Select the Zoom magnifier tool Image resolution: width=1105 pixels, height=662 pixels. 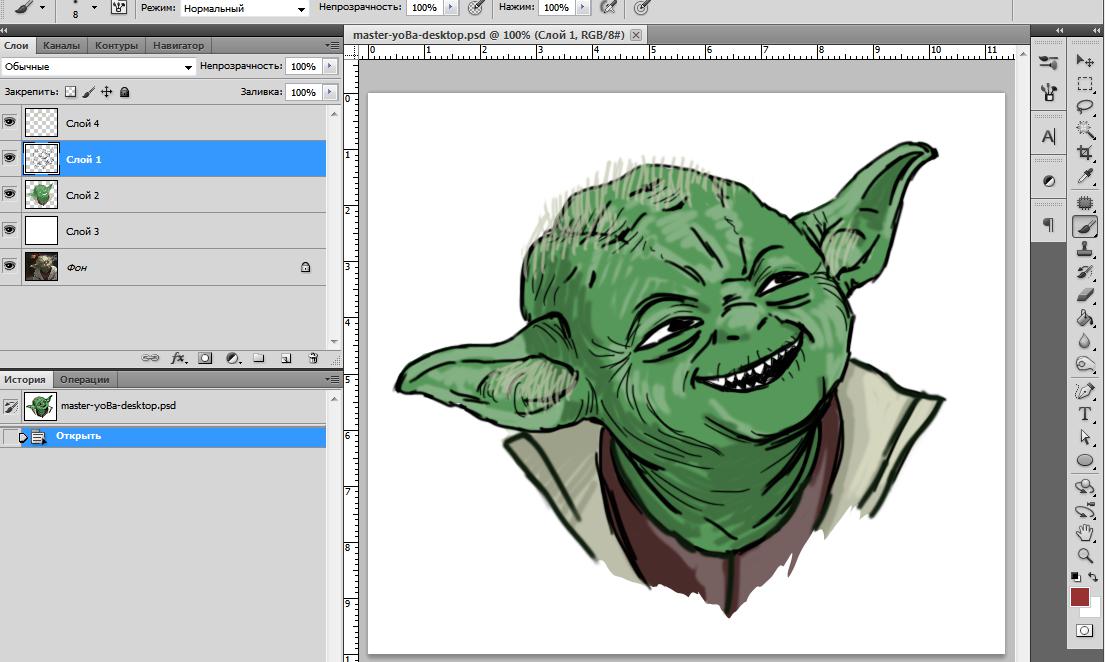pyautogui.click(x=1085, y=555)
